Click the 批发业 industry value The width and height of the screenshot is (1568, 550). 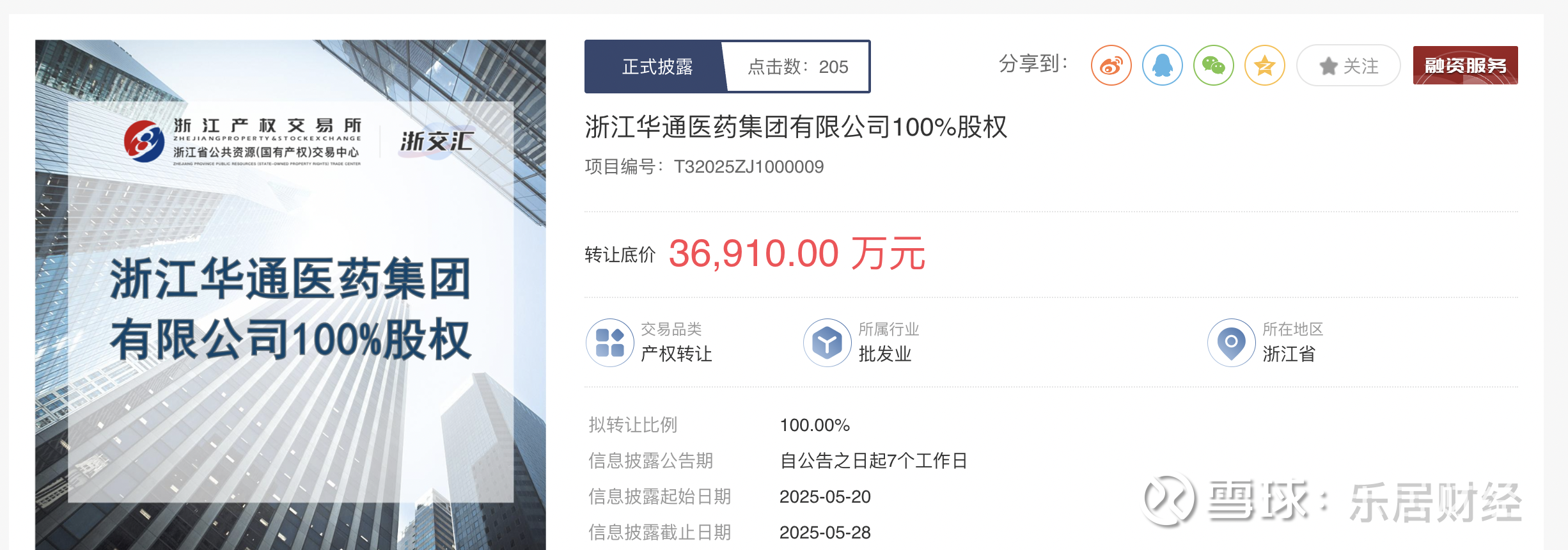coord(885,354)
